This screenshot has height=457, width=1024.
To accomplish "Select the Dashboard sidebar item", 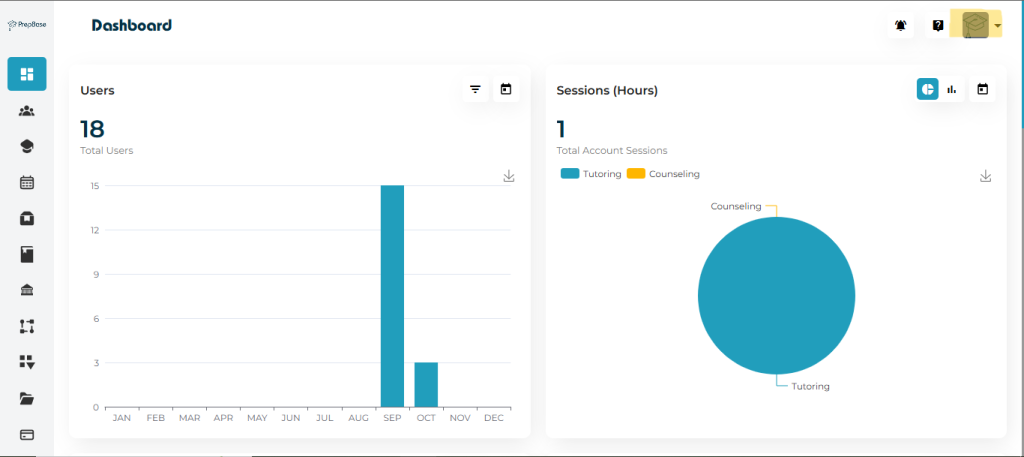I will click(27, 74).
